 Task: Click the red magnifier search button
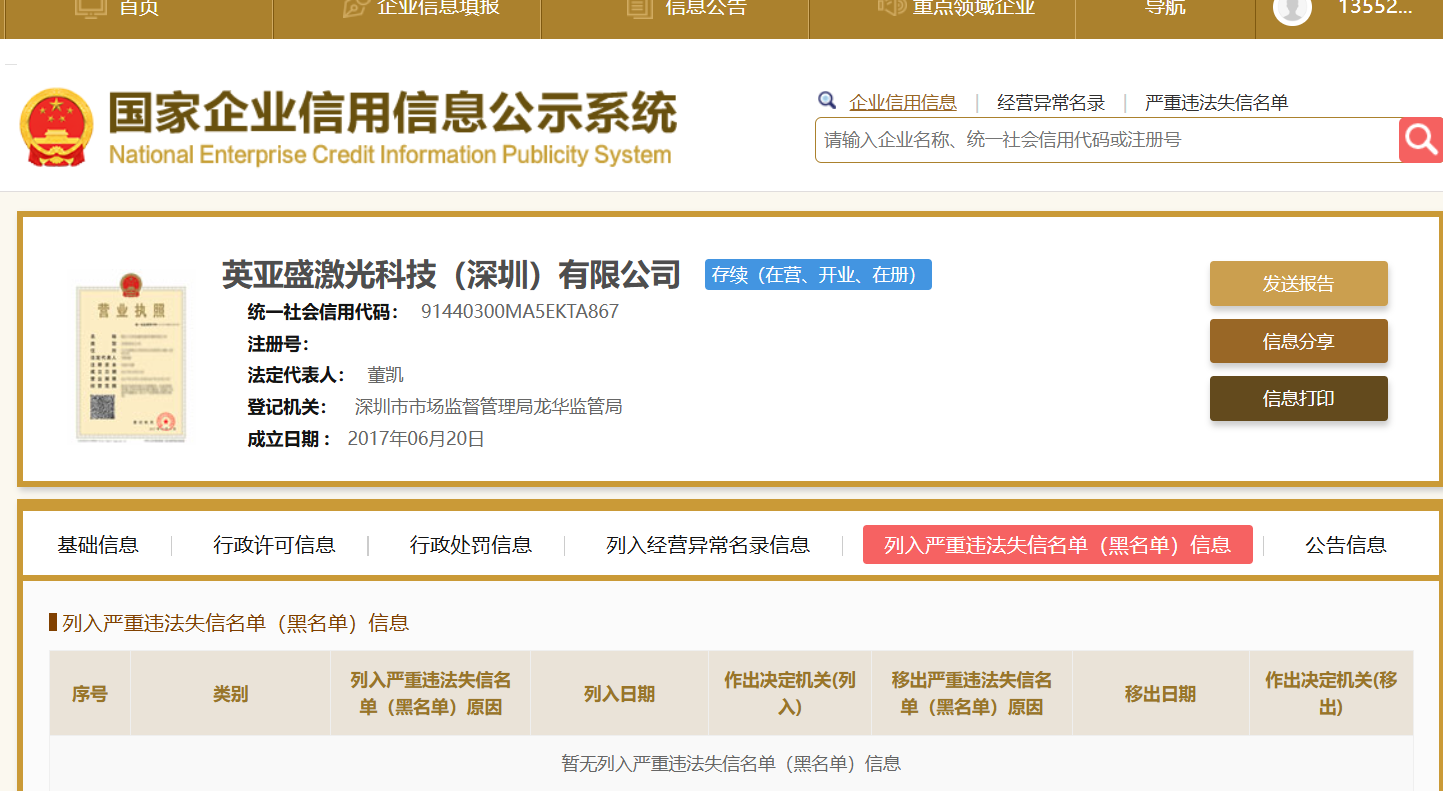point(1421,140)
